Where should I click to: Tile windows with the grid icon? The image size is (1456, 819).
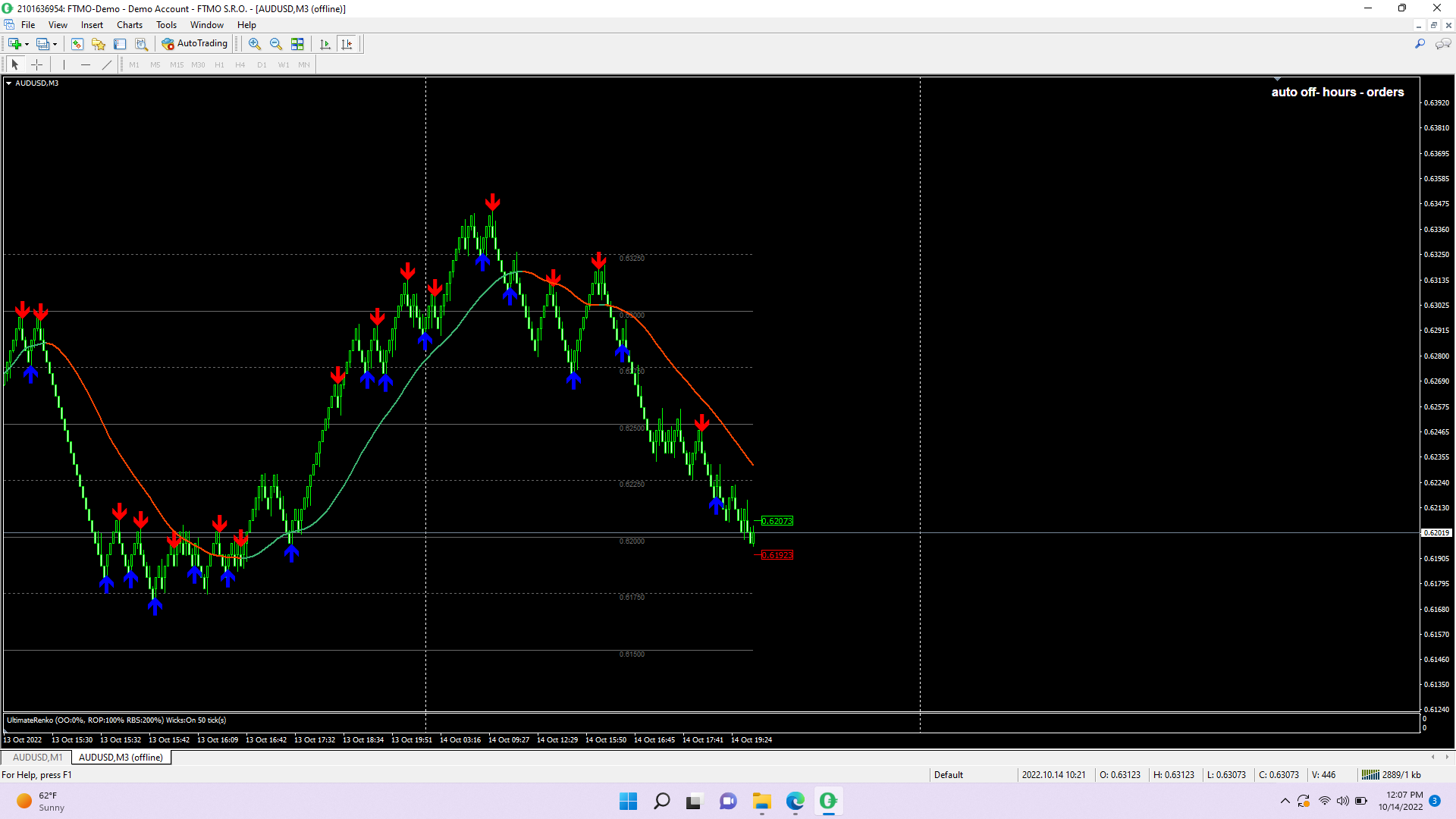[x=297, y=44]
